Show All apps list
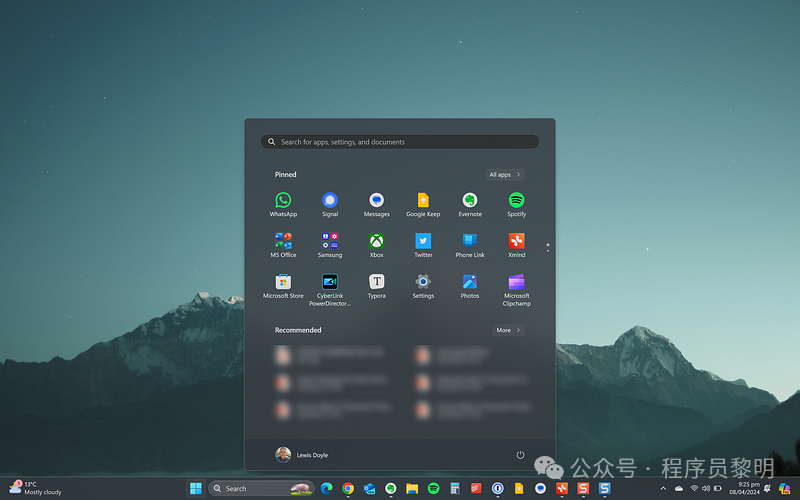This screenshot has width=800, height=500. (x=505, y=174)
